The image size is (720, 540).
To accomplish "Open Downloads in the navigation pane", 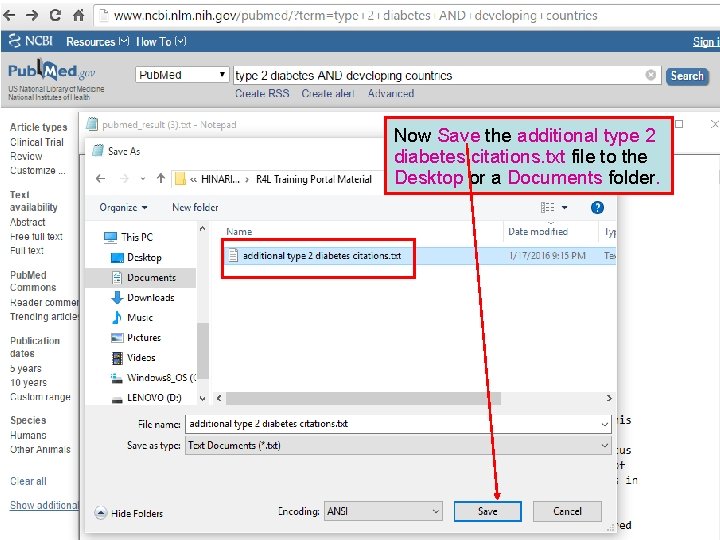I will pyautogui.click(x=143, y=298).
